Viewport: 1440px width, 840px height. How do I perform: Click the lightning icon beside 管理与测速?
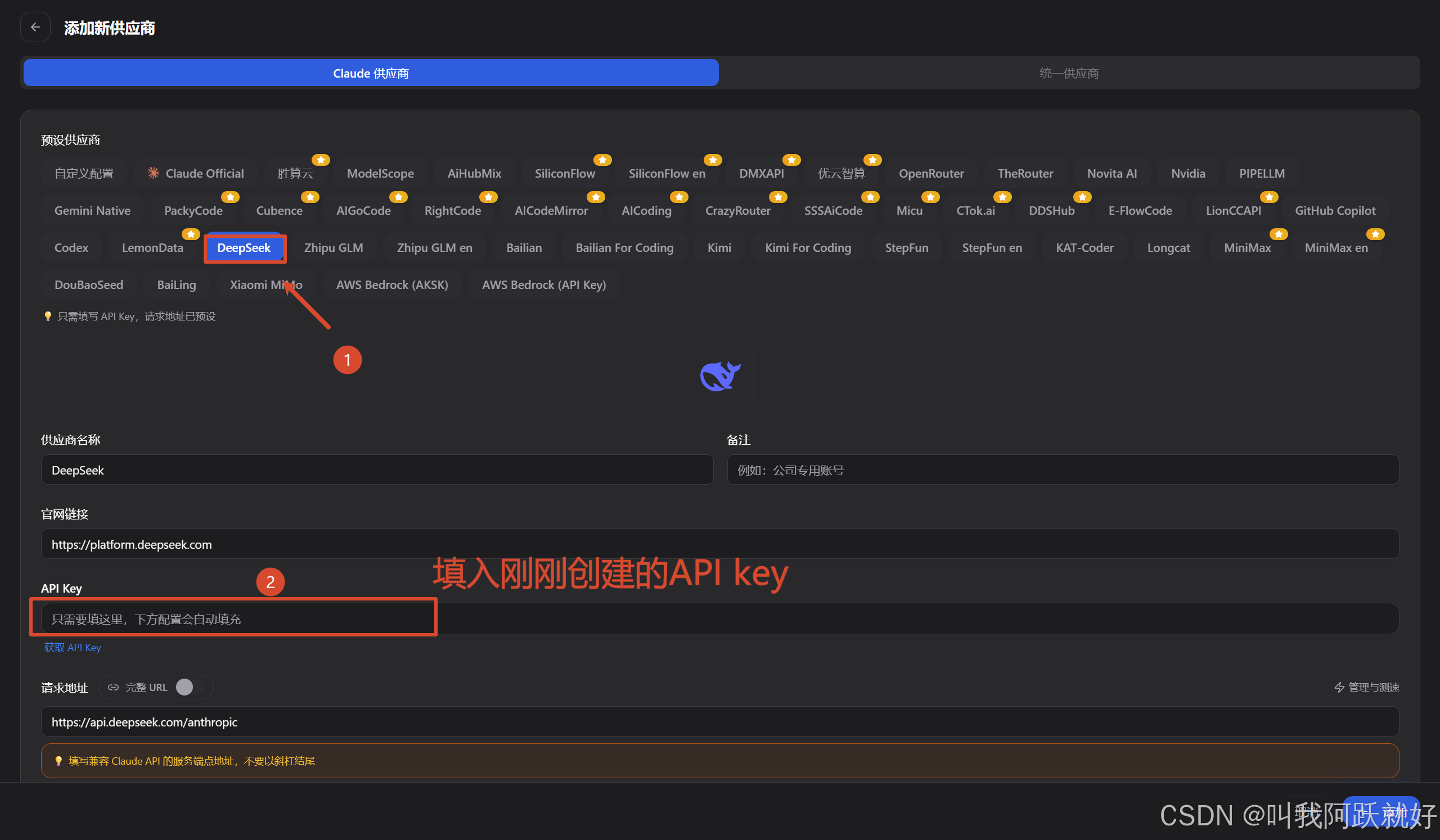coord(1339,687)
